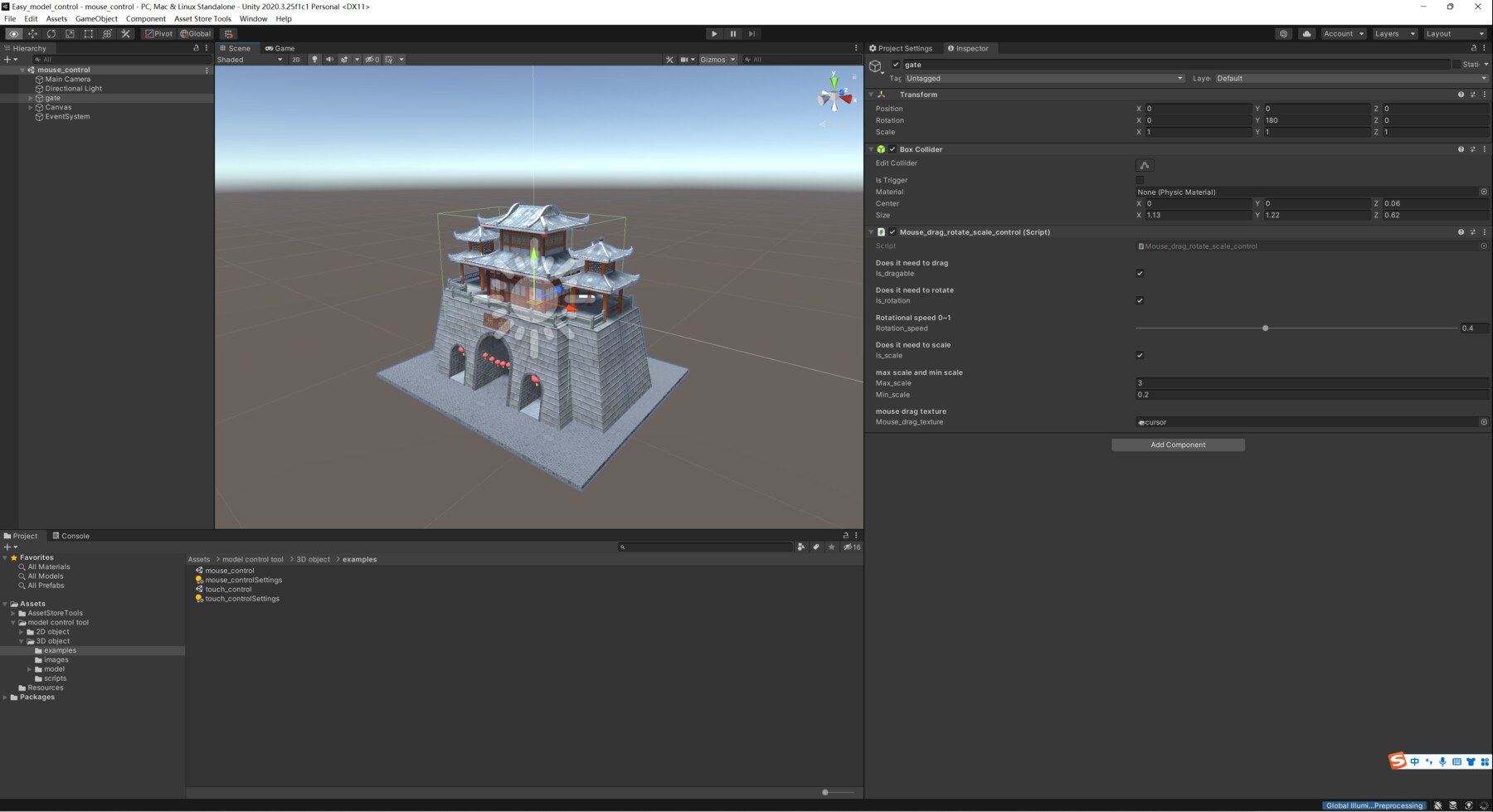
Task: Toggle scene audio in the Scene toolbar
Action: [x=330, y=59]
